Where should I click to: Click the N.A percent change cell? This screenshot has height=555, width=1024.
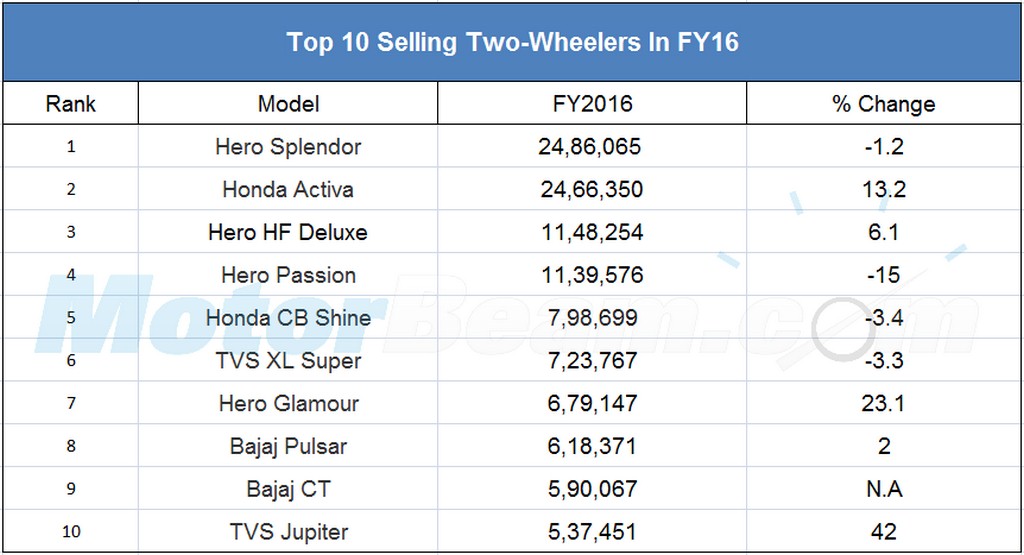pos(883,490)
